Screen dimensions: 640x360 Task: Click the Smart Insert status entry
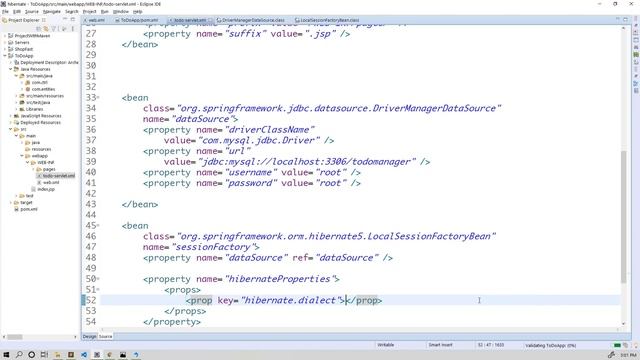tap(440, 345)
